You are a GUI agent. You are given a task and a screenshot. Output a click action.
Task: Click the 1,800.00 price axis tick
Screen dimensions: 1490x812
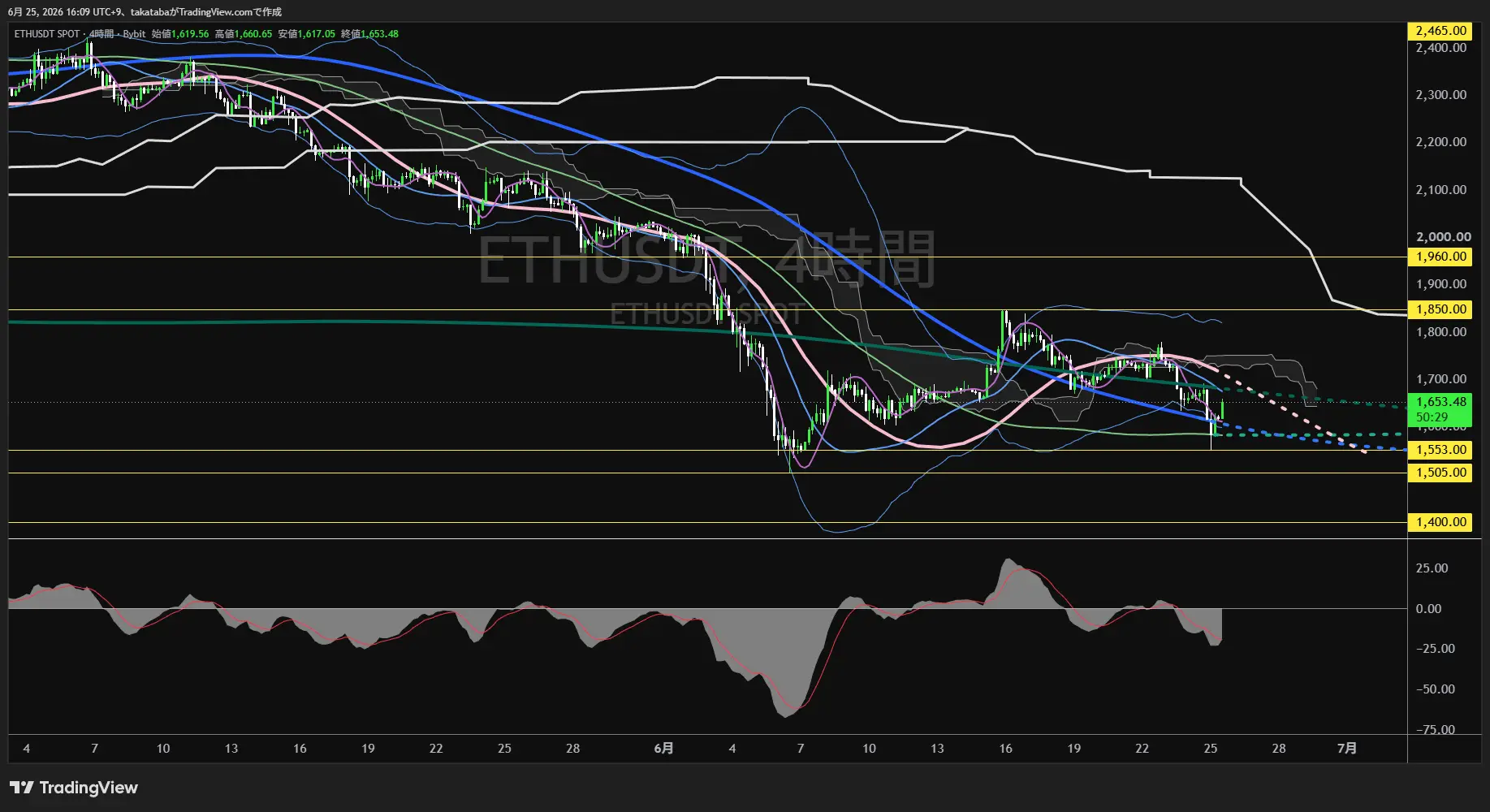pyautogui.click(x=1440, y=332)
